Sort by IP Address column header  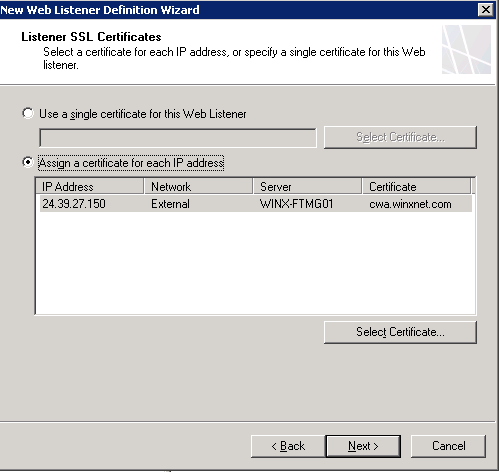click(x=90, y=186)
